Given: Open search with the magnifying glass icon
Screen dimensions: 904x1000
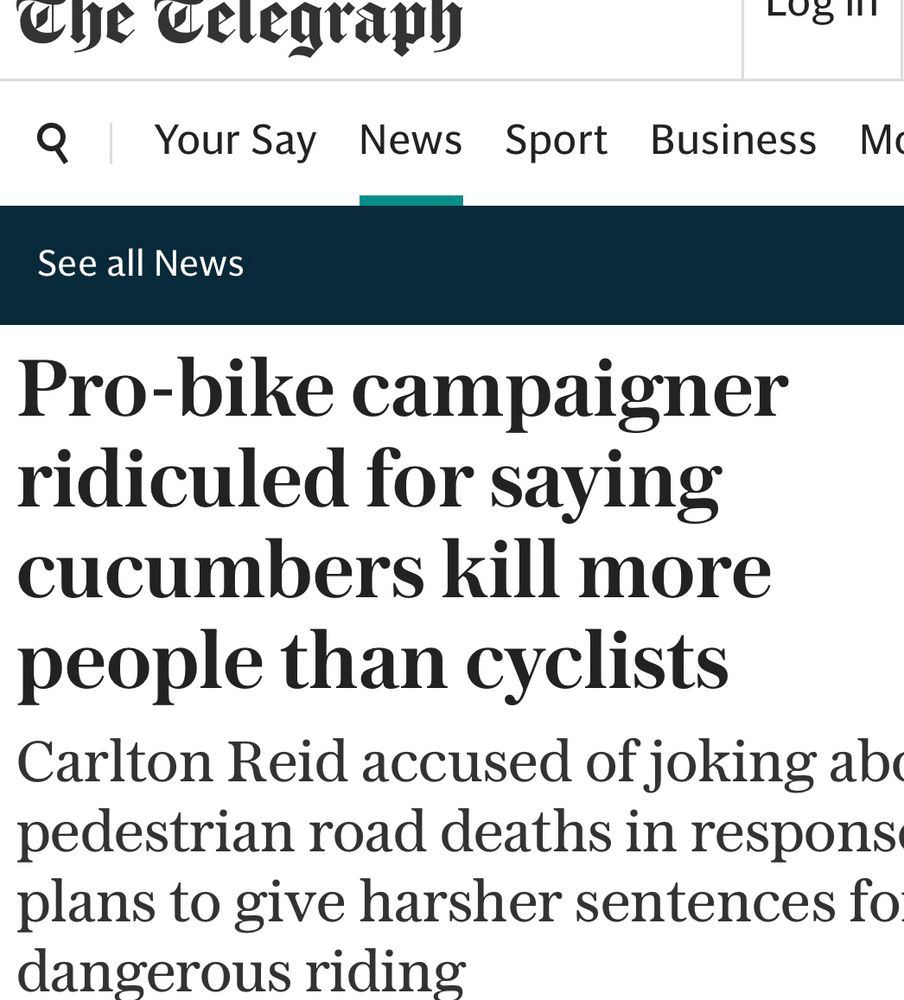Looking at the screenshot, I should (x=52, y=143).
